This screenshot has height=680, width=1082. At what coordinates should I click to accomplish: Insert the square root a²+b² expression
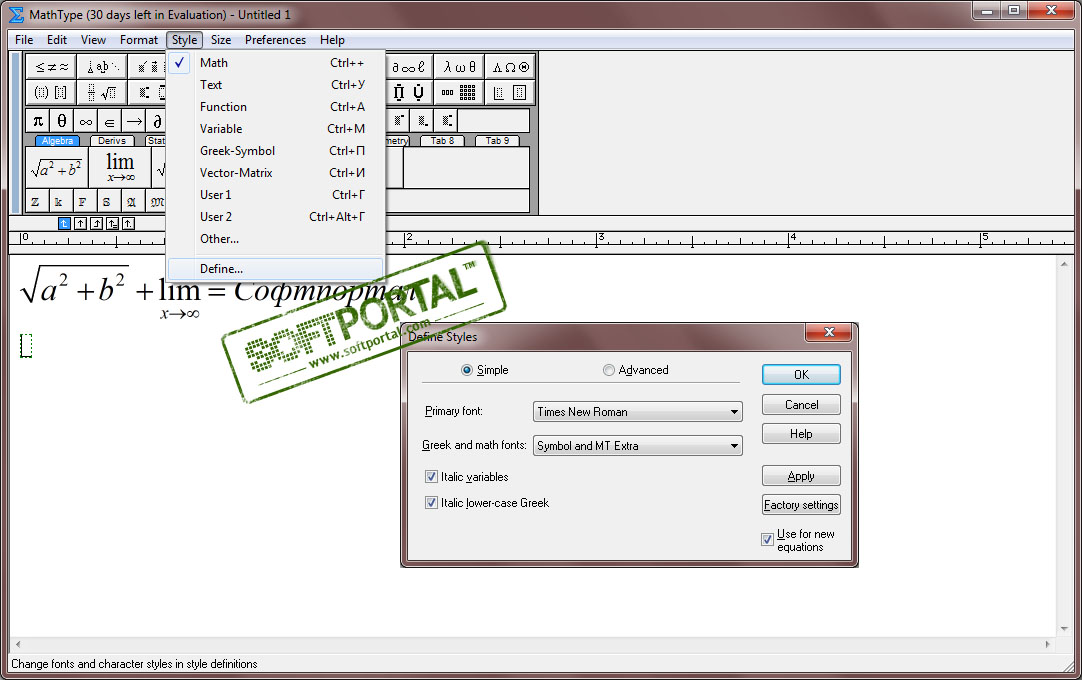coord(57,168)
